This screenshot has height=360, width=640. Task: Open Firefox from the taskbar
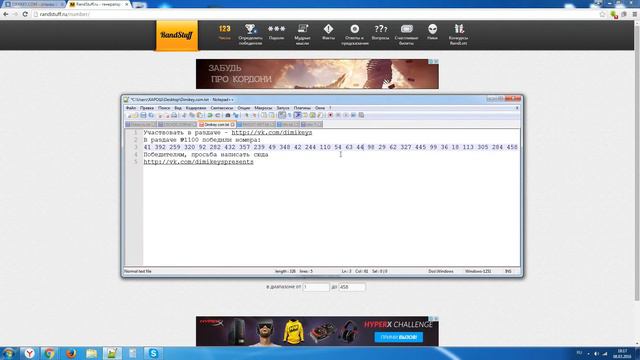point(71,353)
